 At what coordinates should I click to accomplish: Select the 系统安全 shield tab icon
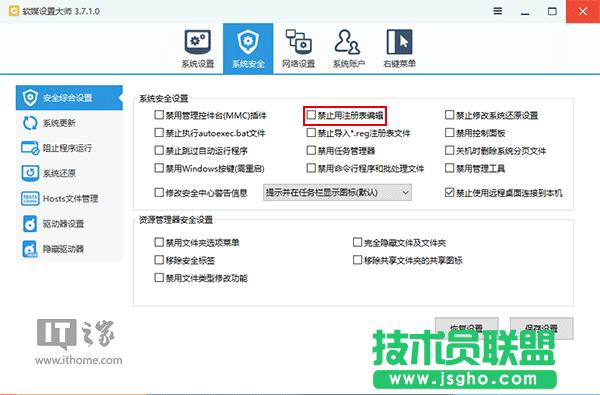[x=248, y=42]
